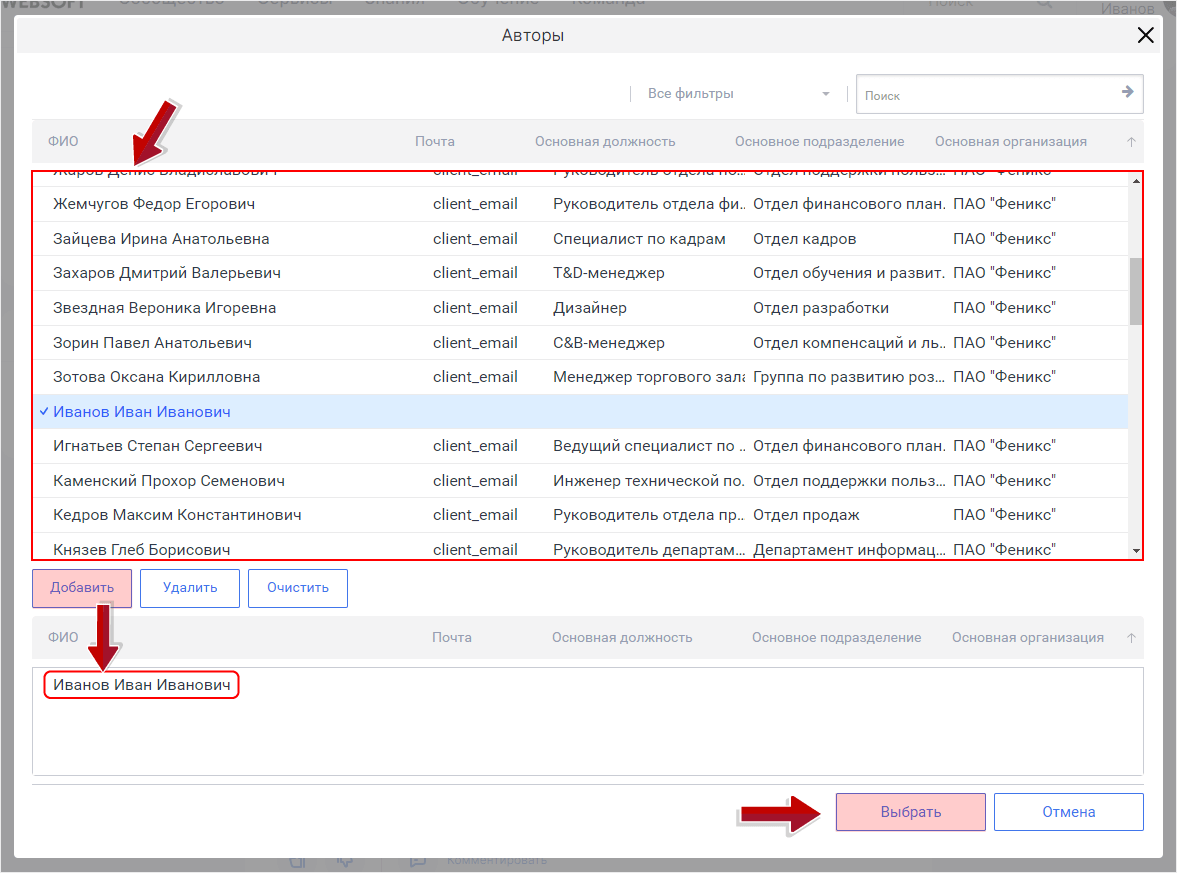Image resolution: width=1177 pixels, height=873 pixels.
Task: Click the Выбрать button to confirm selection
Action: click(910, 811)
